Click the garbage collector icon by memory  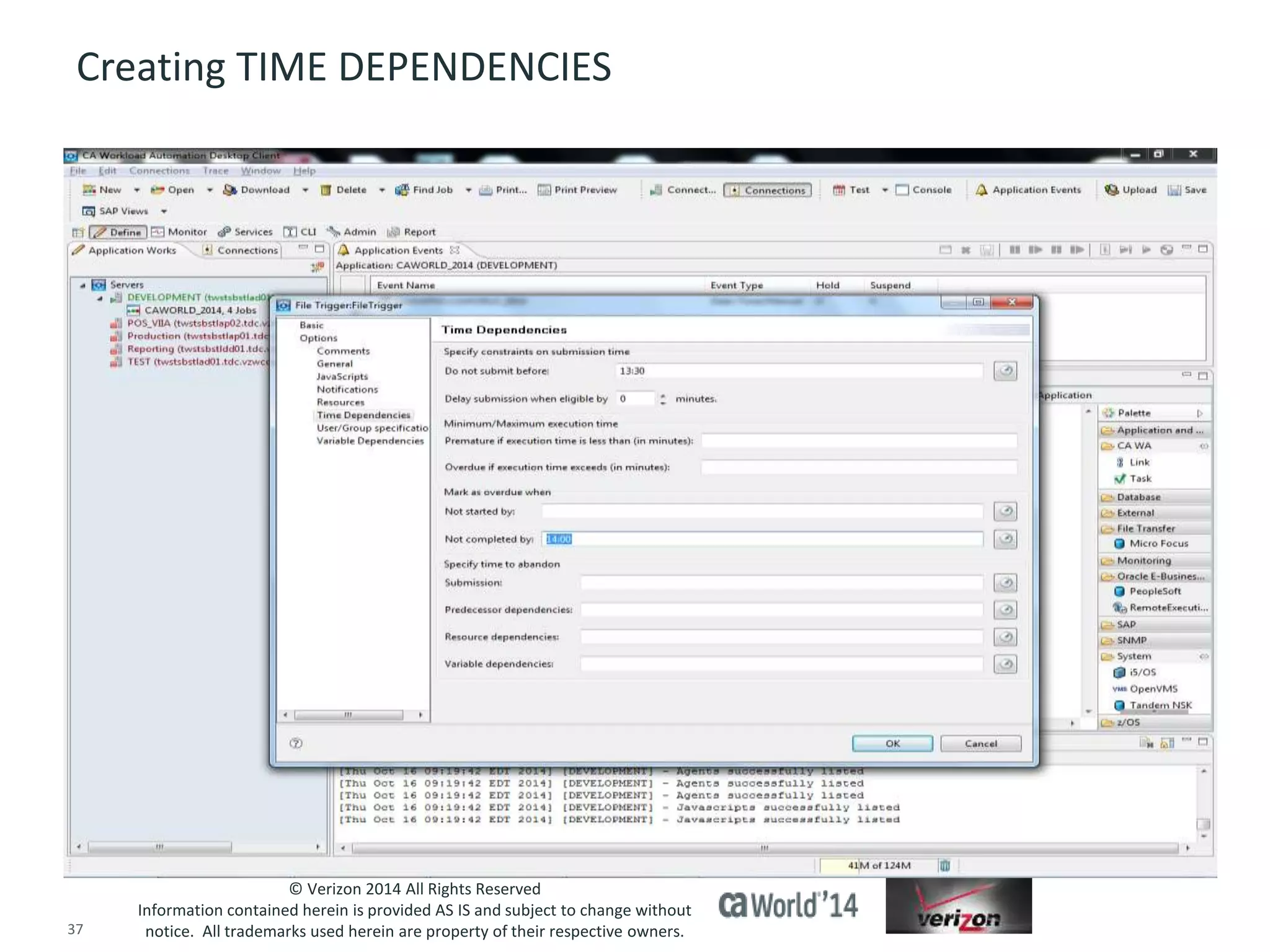(945, 865)
